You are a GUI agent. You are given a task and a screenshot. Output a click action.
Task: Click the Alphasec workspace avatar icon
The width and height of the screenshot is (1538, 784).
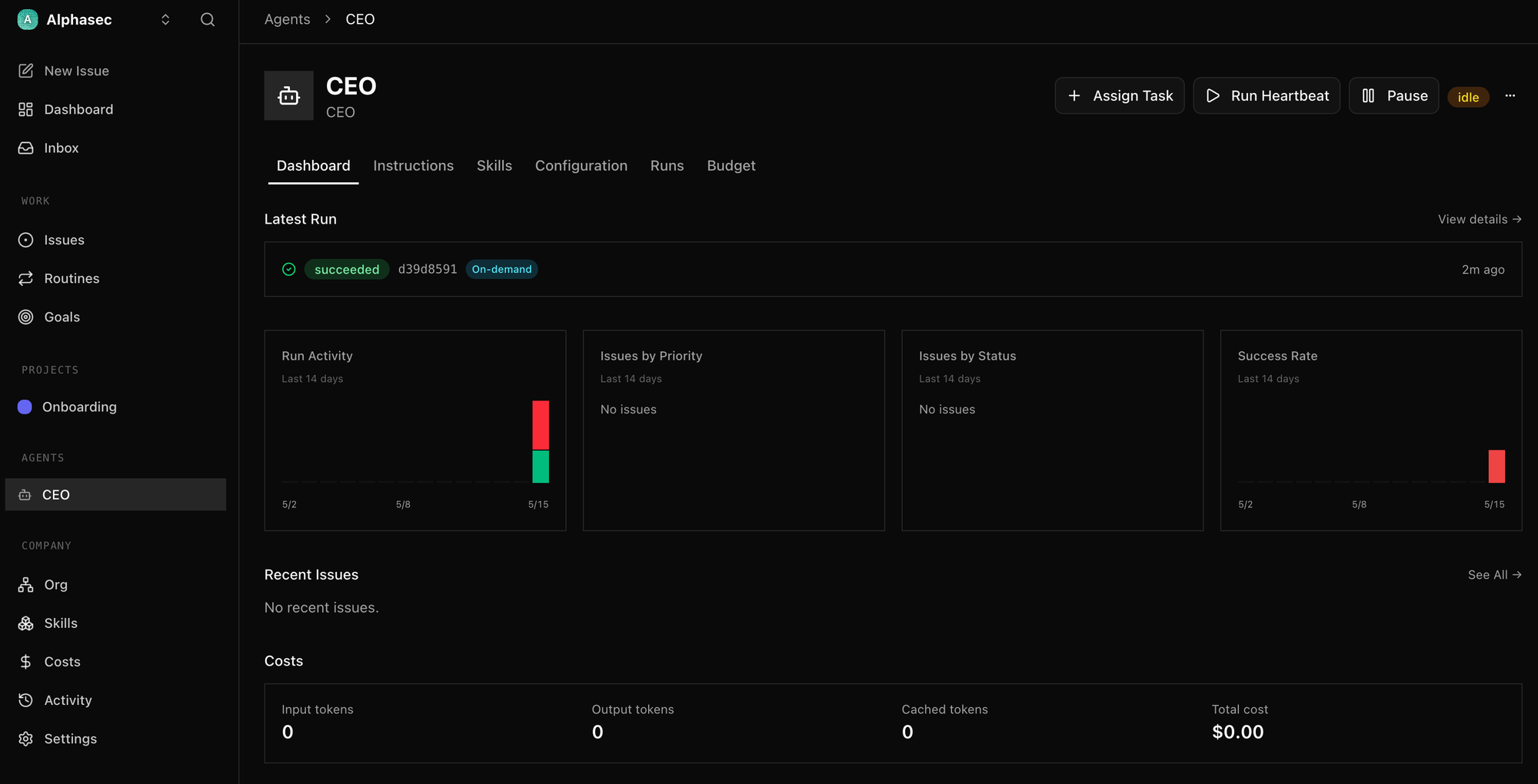pyautogui.click(x=27, y=19)
